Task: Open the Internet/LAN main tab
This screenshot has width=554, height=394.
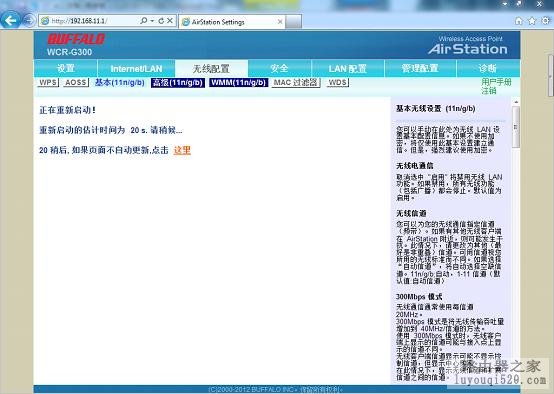Action: coord(136,68)
